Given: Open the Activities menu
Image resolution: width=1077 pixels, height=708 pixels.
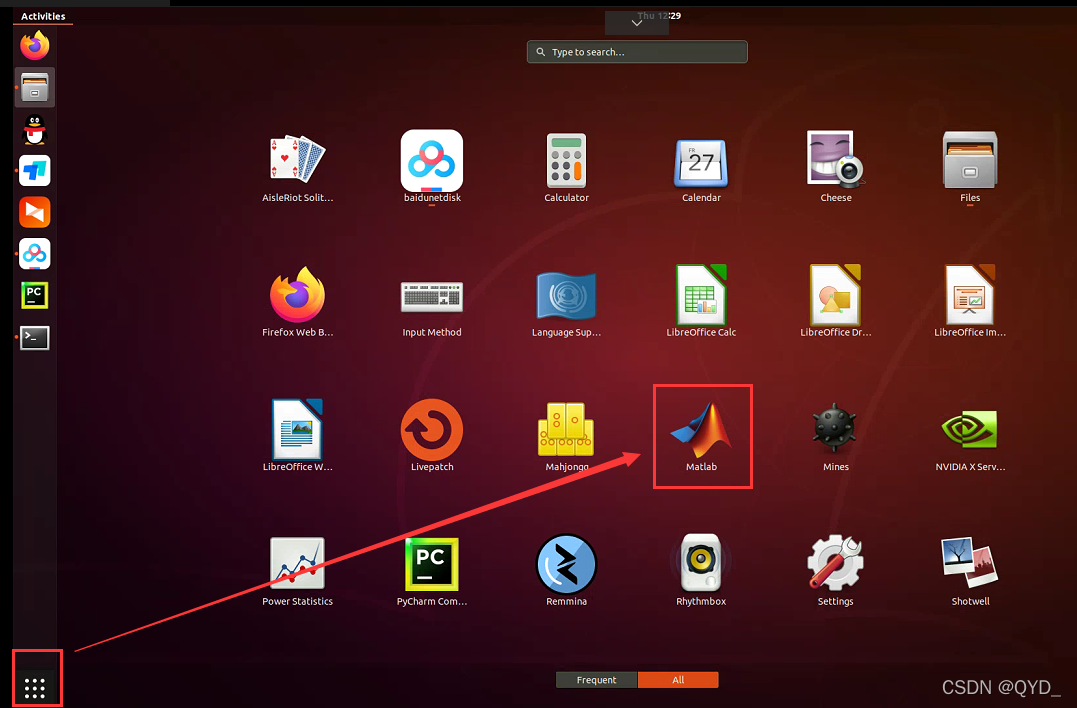Looking at the screenshot, I should 42,16.
